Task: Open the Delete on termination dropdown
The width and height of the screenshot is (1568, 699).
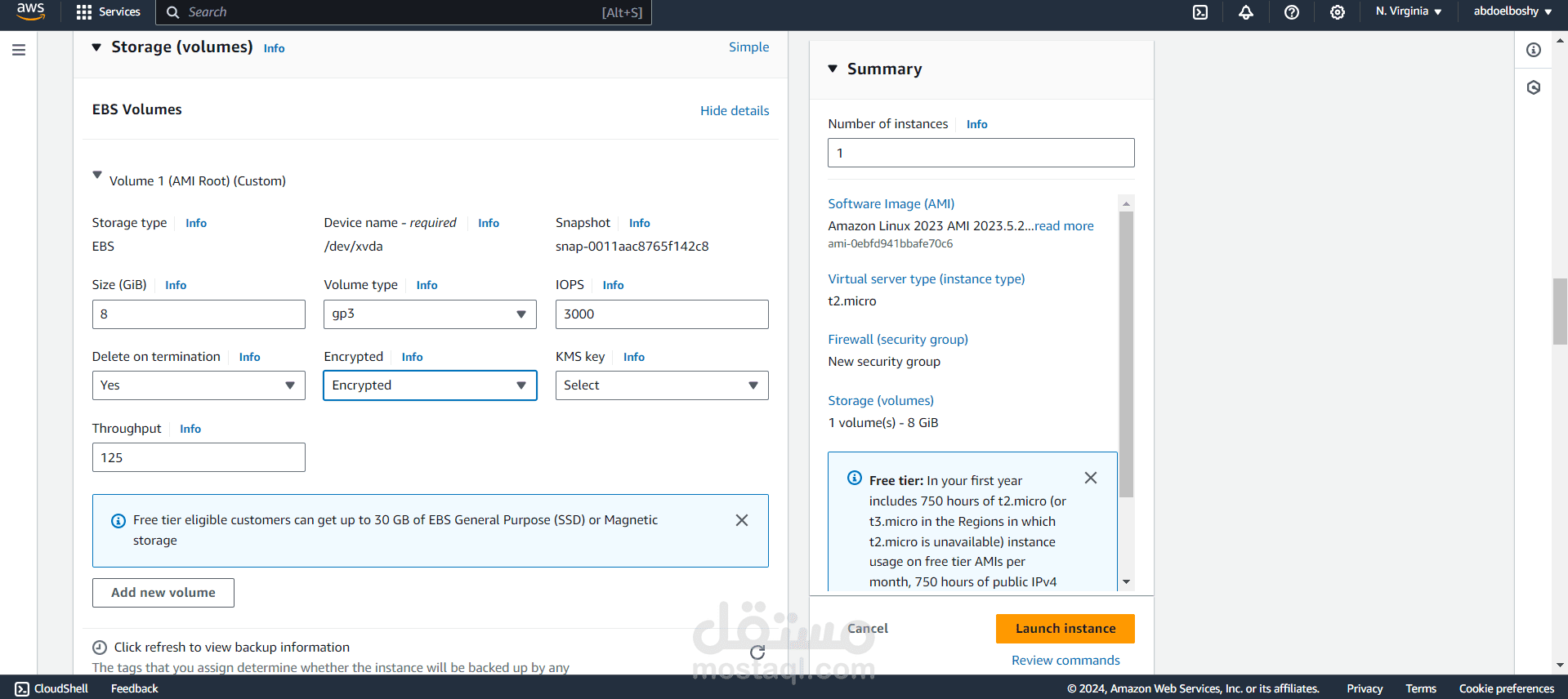Action: click(x=199, y=385)
